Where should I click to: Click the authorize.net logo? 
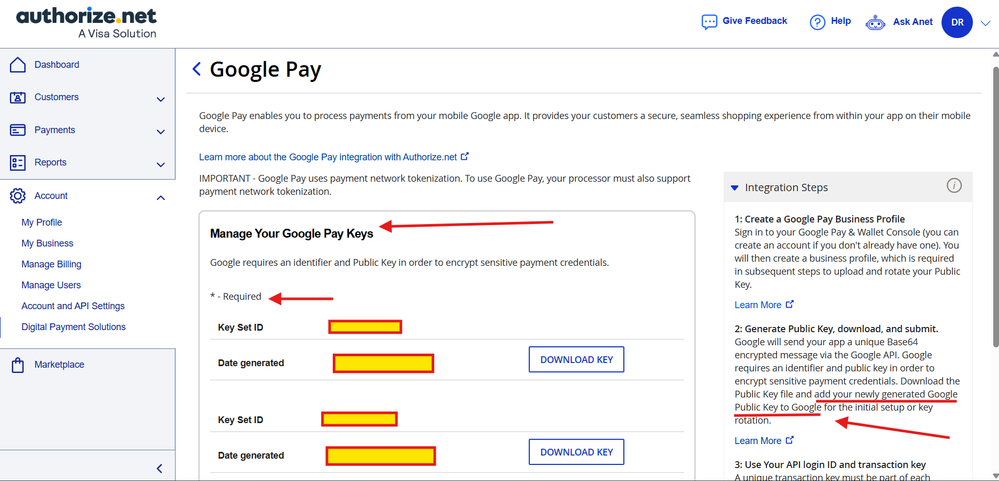[x=87, y=22]
